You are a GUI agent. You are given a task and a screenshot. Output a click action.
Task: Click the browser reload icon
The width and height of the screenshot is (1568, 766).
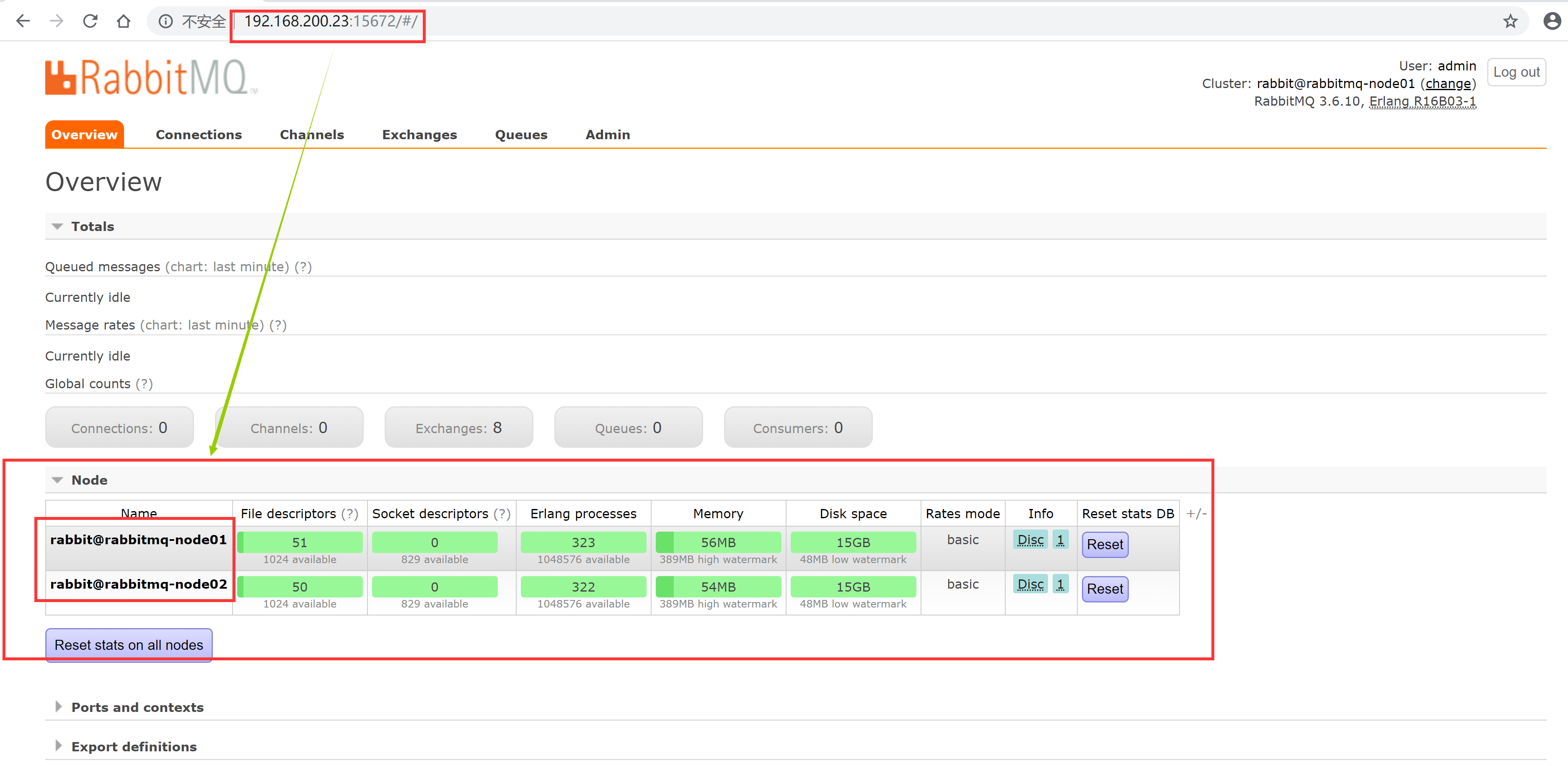[90, 21]
